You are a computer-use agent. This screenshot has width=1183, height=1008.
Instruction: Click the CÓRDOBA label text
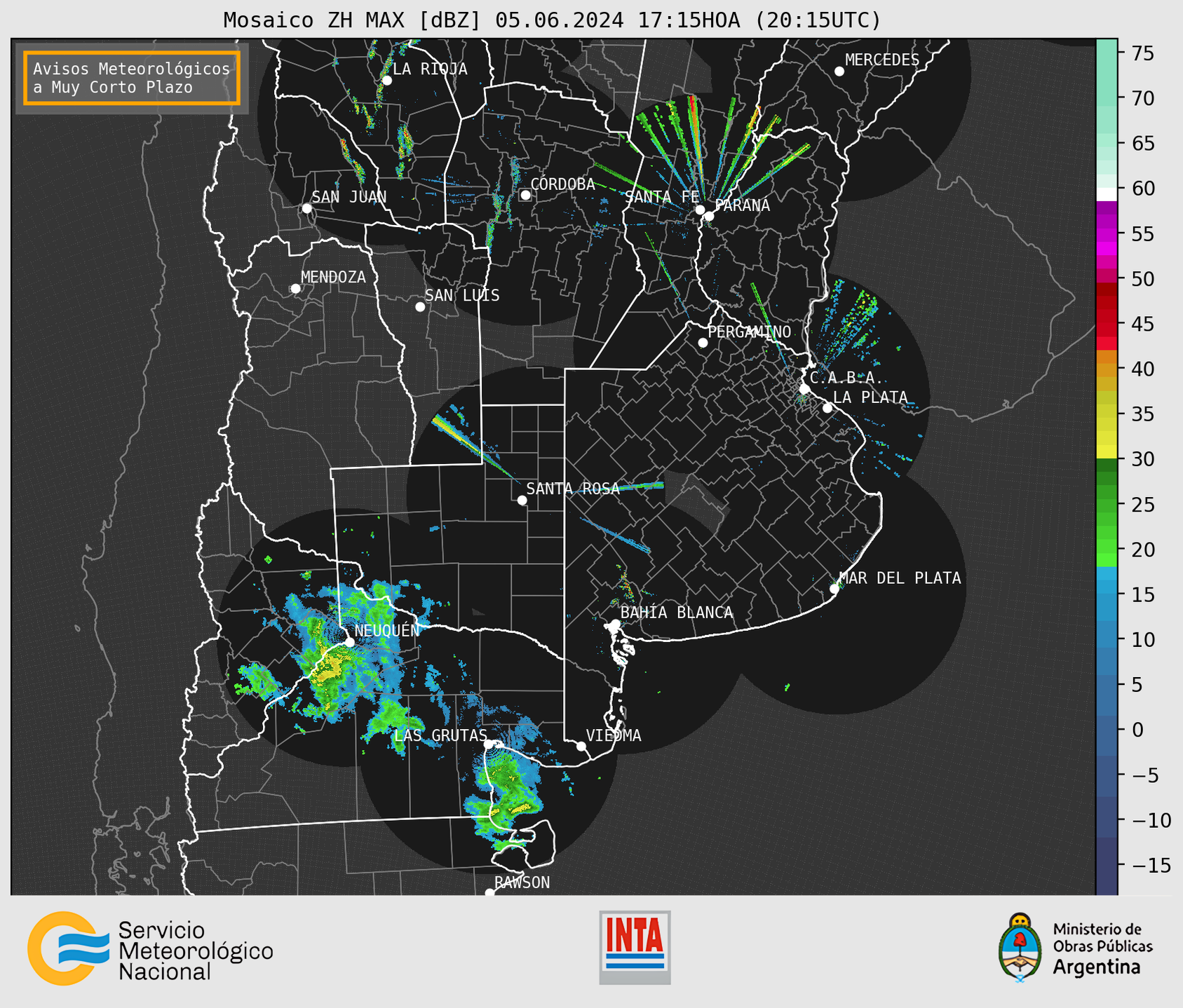pos(562,184)
